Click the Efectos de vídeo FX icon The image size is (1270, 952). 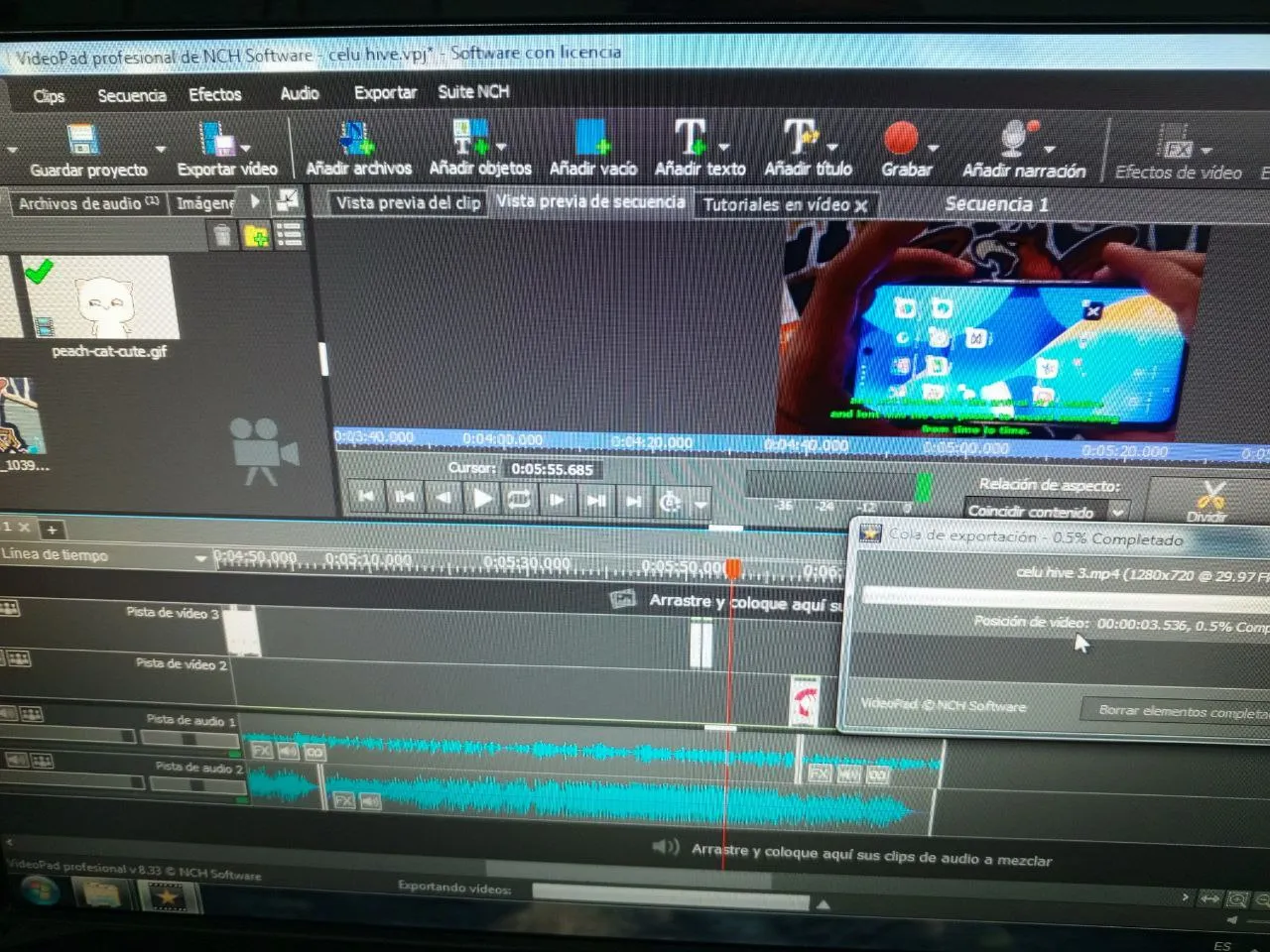point(1176,143)
